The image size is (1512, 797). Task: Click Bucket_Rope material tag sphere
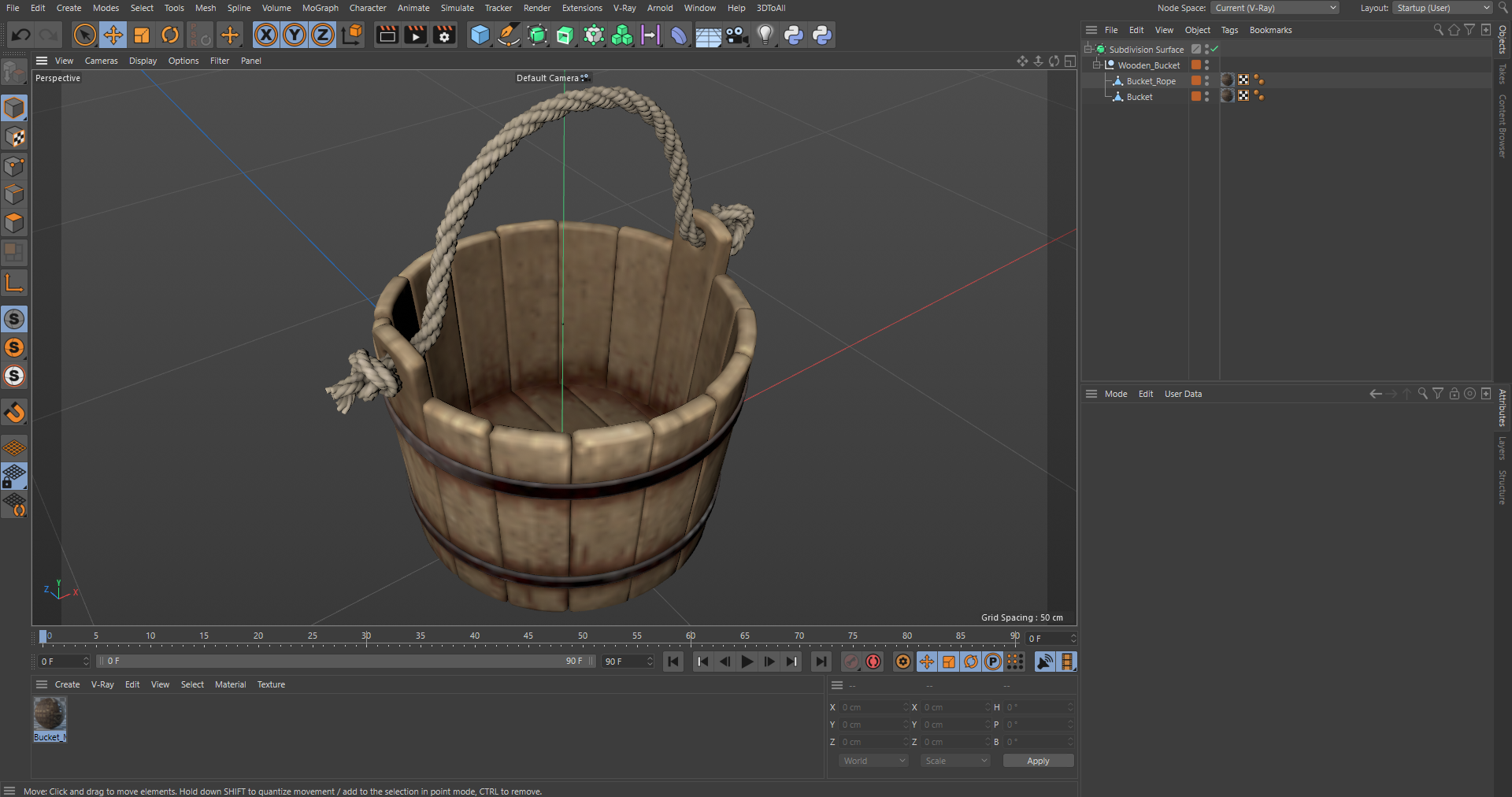tap(1227, 80)
